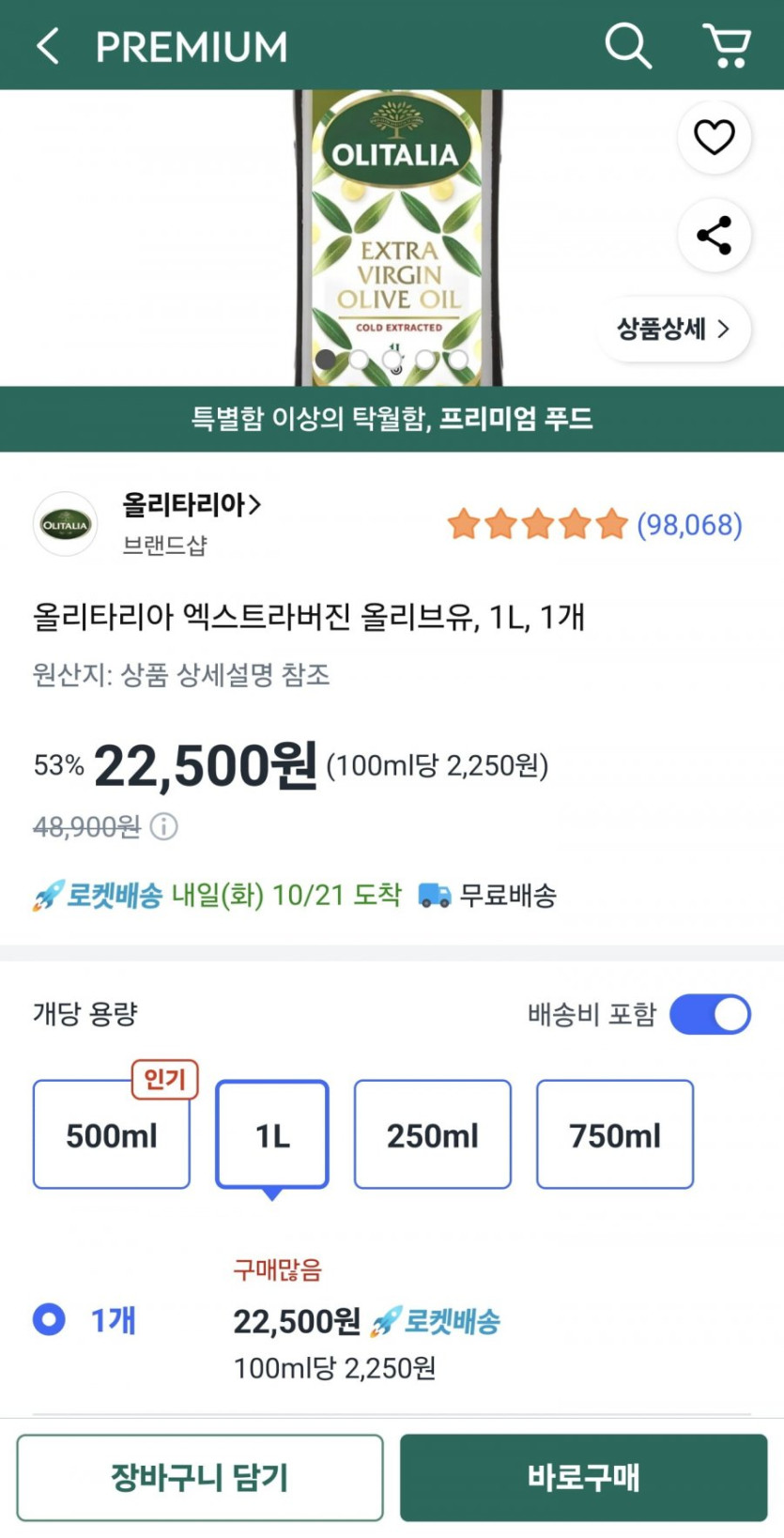Tap the five-star rating icons
The height and width of the screenshot is (1538, 784).
[536, 524]
